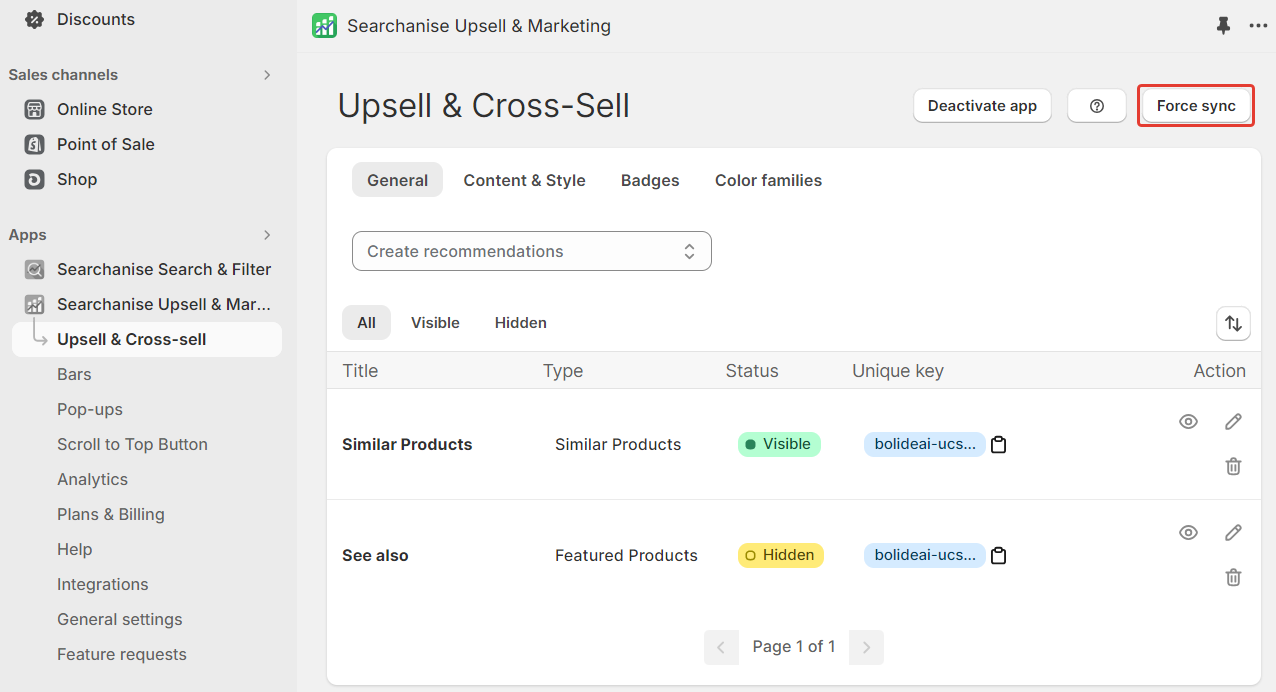Screen dimensions: 1276x692
Task: Click the sort arrows button
Action: tap(1233, 323)
